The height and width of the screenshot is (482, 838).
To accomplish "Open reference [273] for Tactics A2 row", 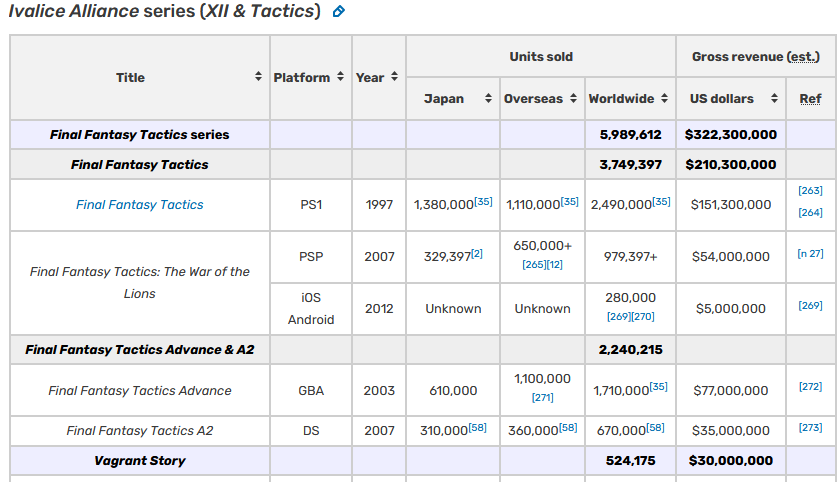I will (x=810, y=427).
